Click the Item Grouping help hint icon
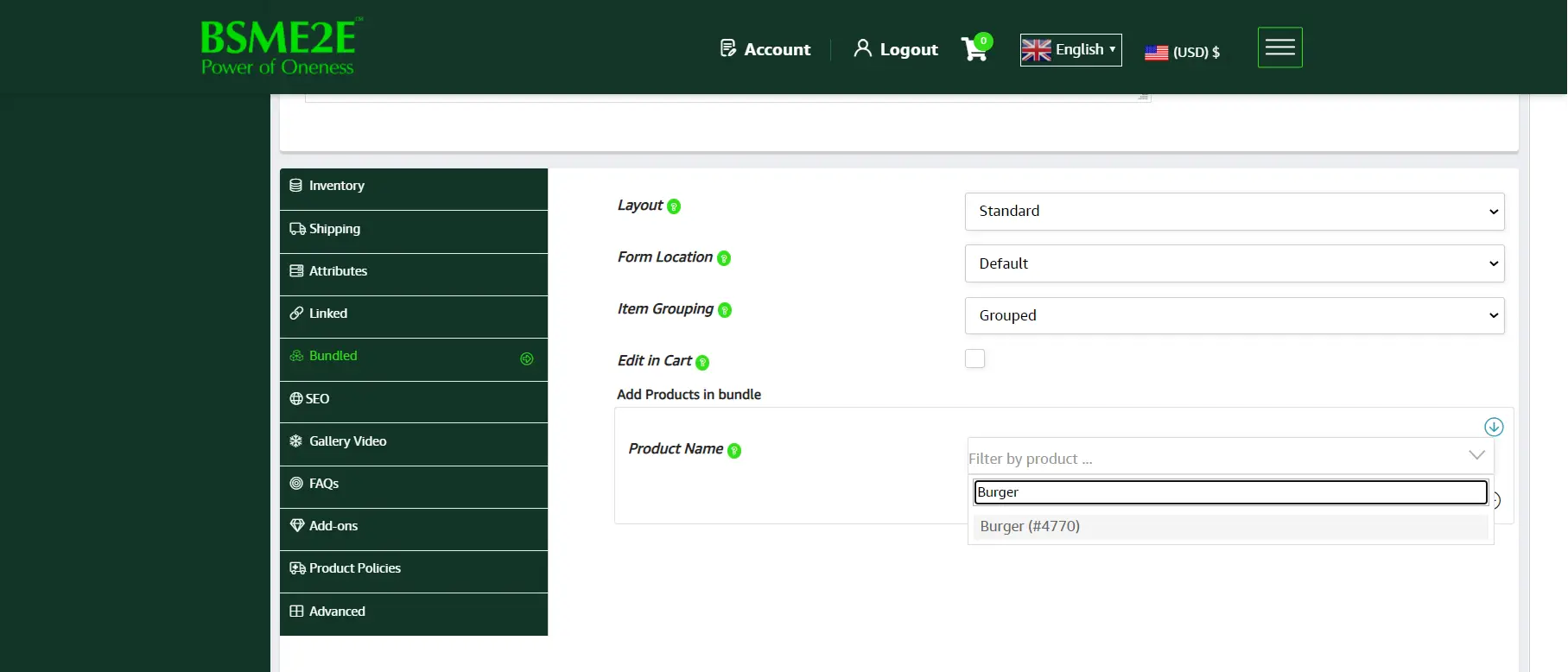This screenshot has width=1568, height=672. pyautogui.click(x=725, y=310)
